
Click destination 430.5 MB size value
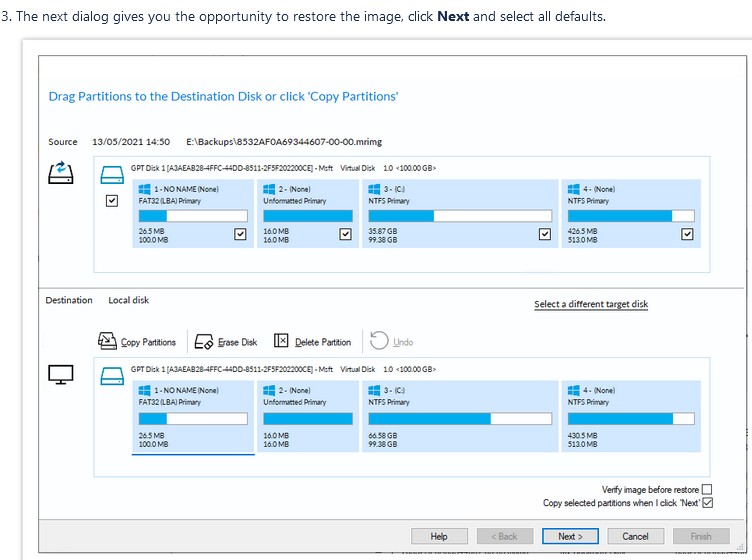click(583, 435)
